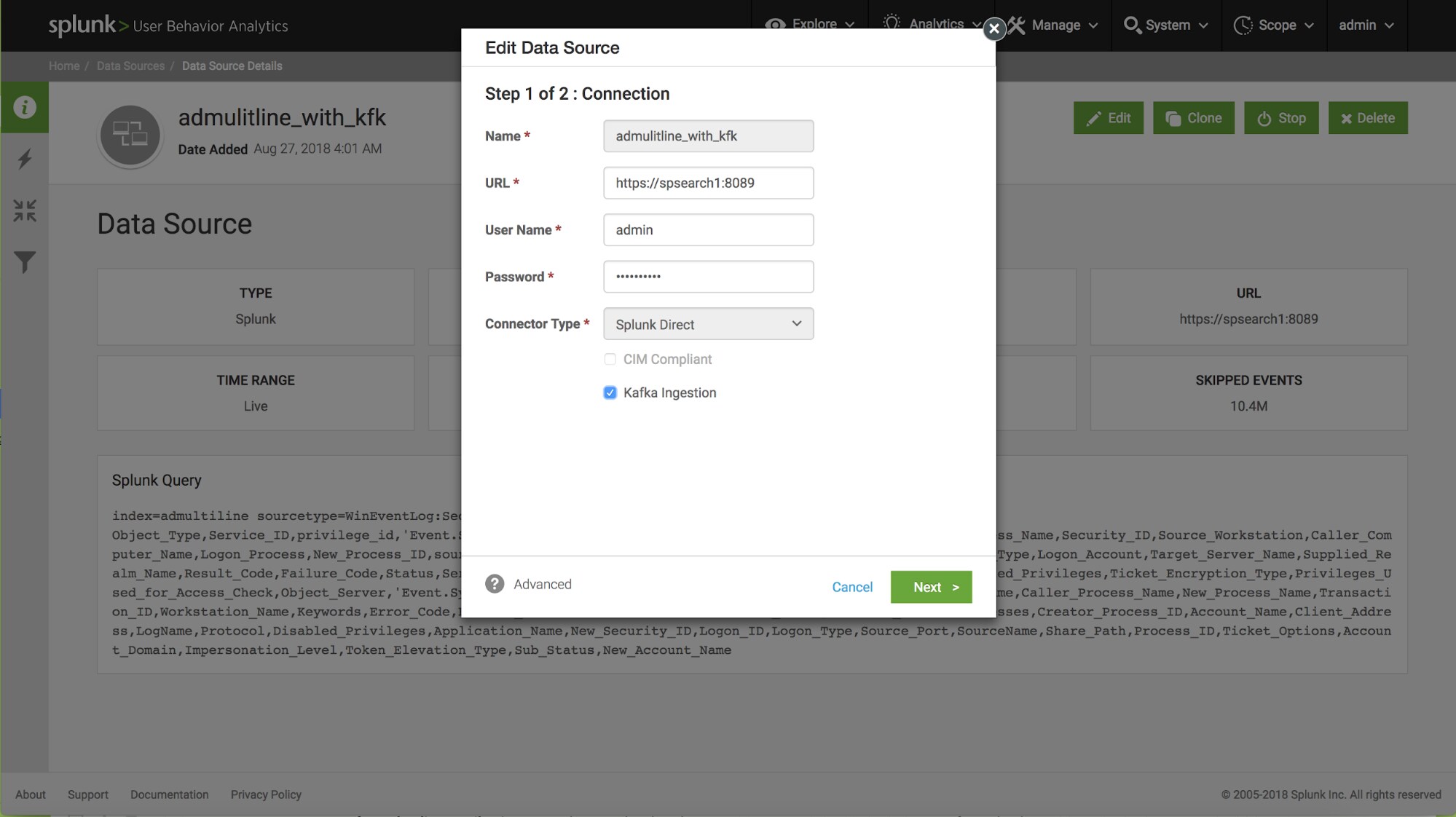This screenshot has width=1456, height=817.
Task: Click the 'Step 1 of 2 : Connection' heading
Action: (577, 94)
